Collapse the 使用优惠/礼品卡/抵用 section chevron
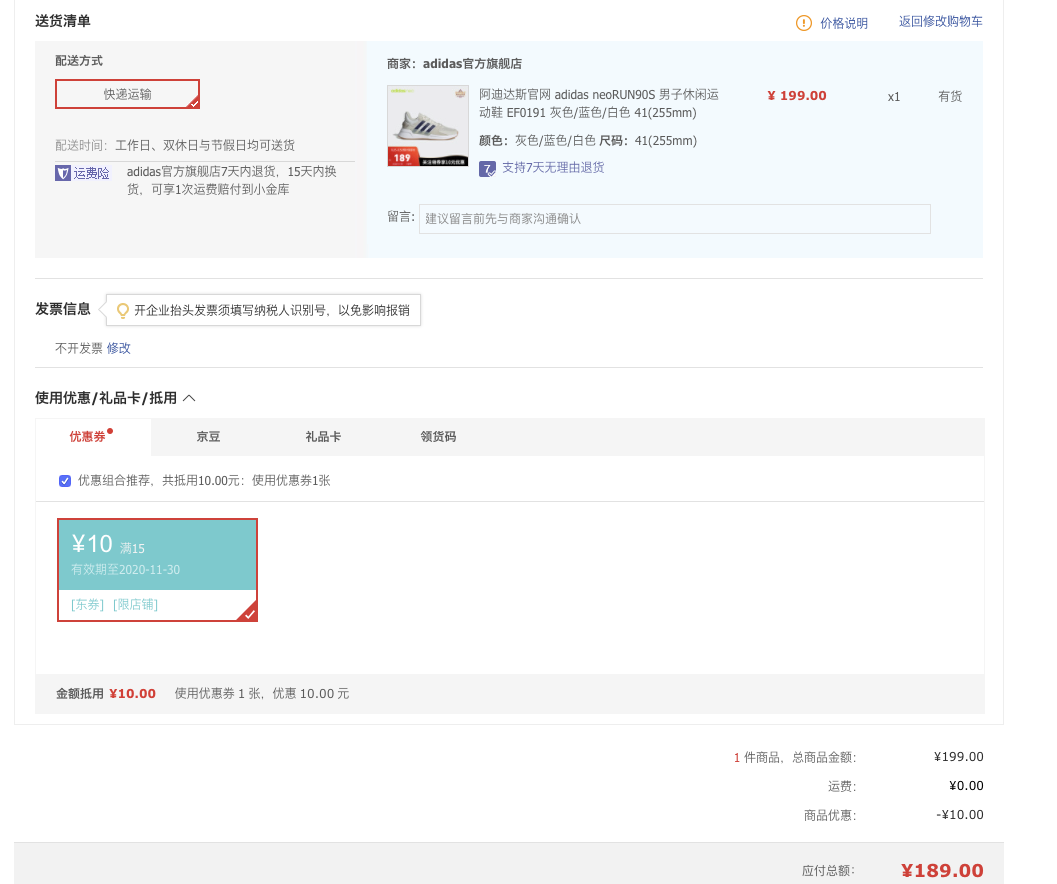The height and width of the screenshot is (884, 1057). click(189, 398)
